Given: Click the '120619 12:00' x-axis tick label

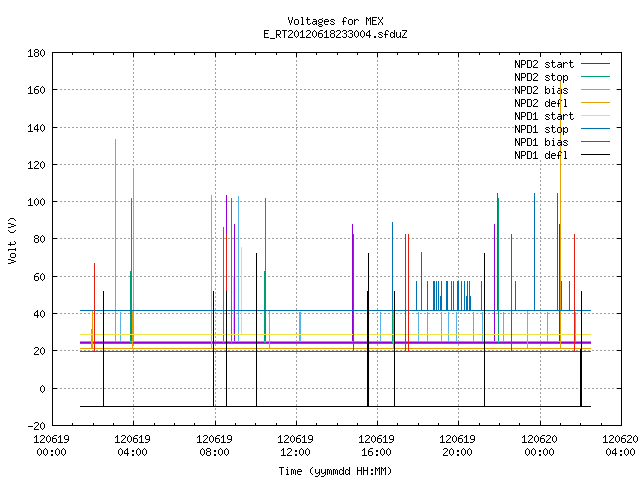Looking at the screenshot, I should pyautogui.click(x=295, y=446).
